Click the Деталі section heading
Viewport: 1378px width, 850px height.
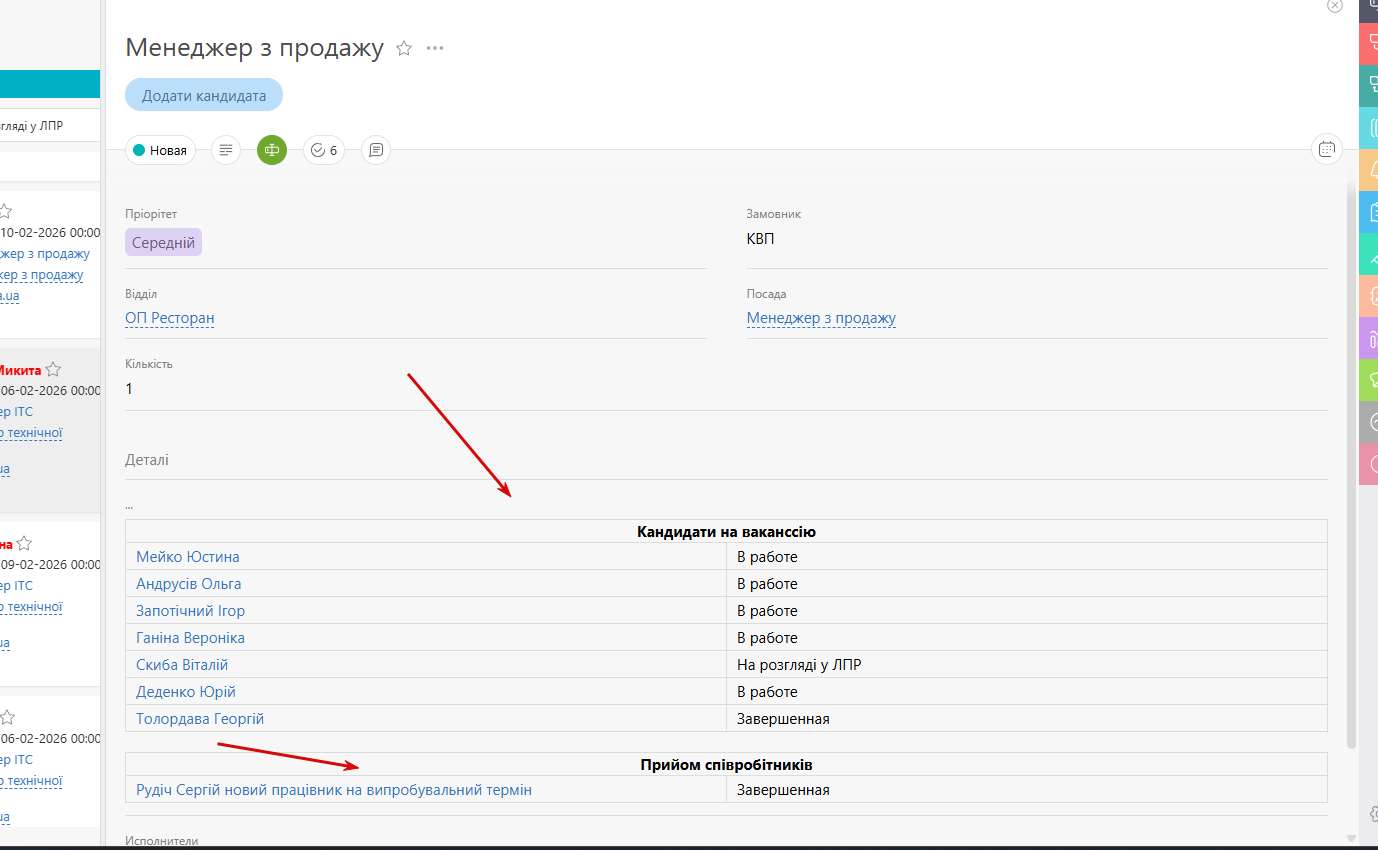147,460
